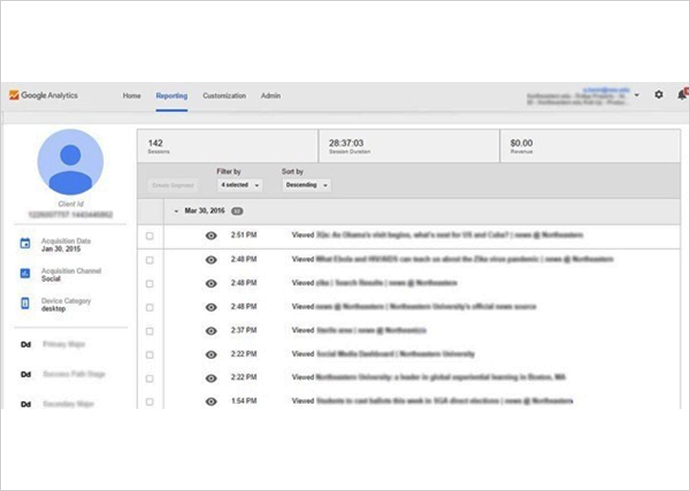Click the Google Analytics logo
This screenshot has height=491, width=690.
coord(43,96)
